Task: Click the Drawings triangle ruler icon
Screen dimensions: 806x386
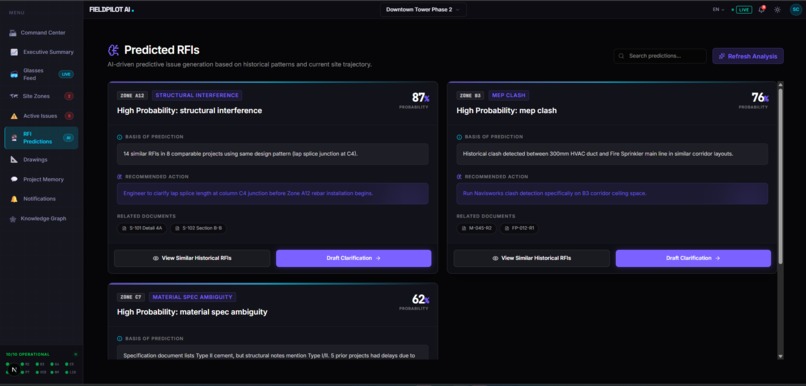Action: (x=14, y=160)
